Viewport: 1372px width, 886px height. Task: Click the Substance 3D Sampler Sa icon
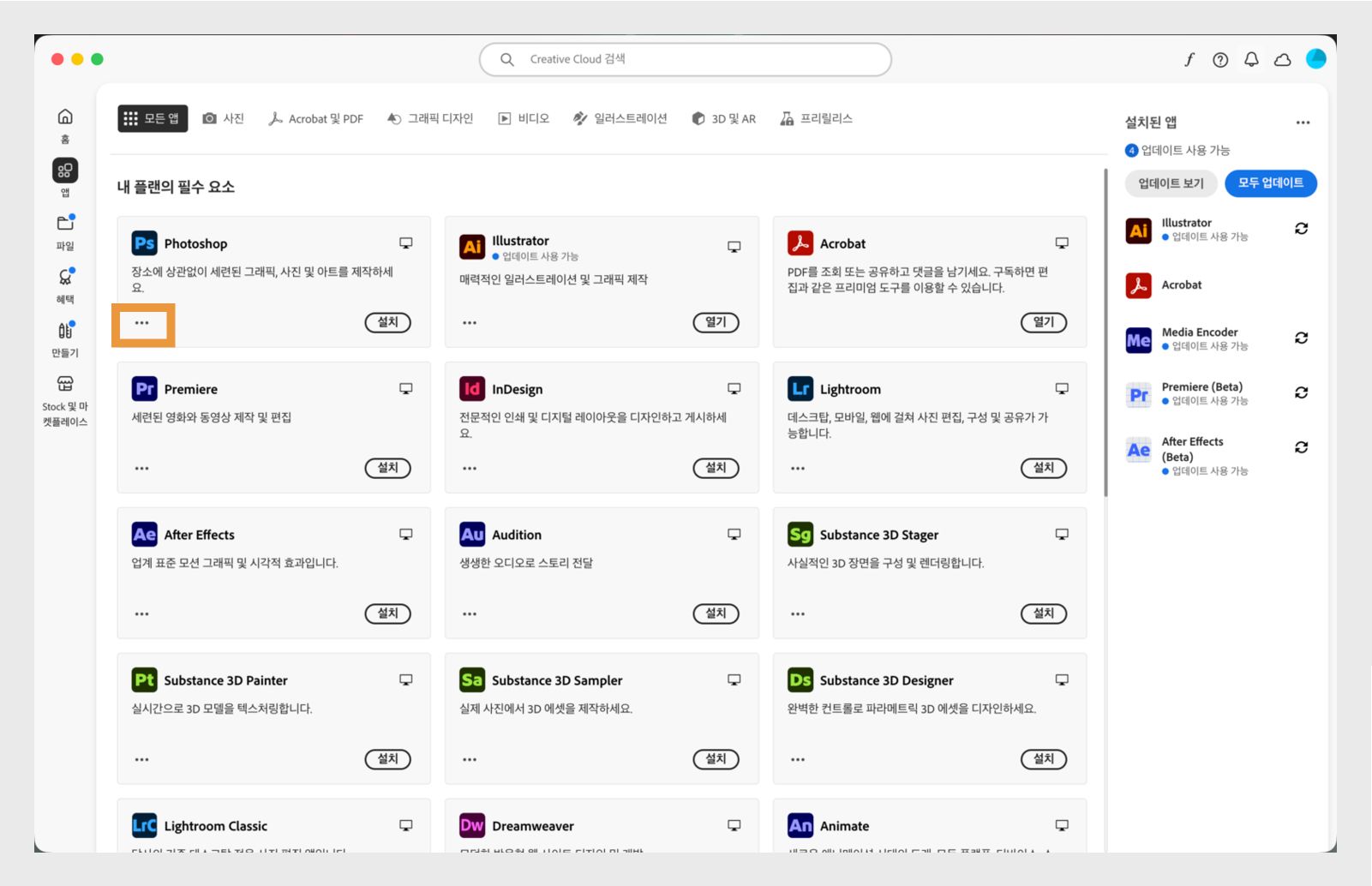[x=472, y=680]
